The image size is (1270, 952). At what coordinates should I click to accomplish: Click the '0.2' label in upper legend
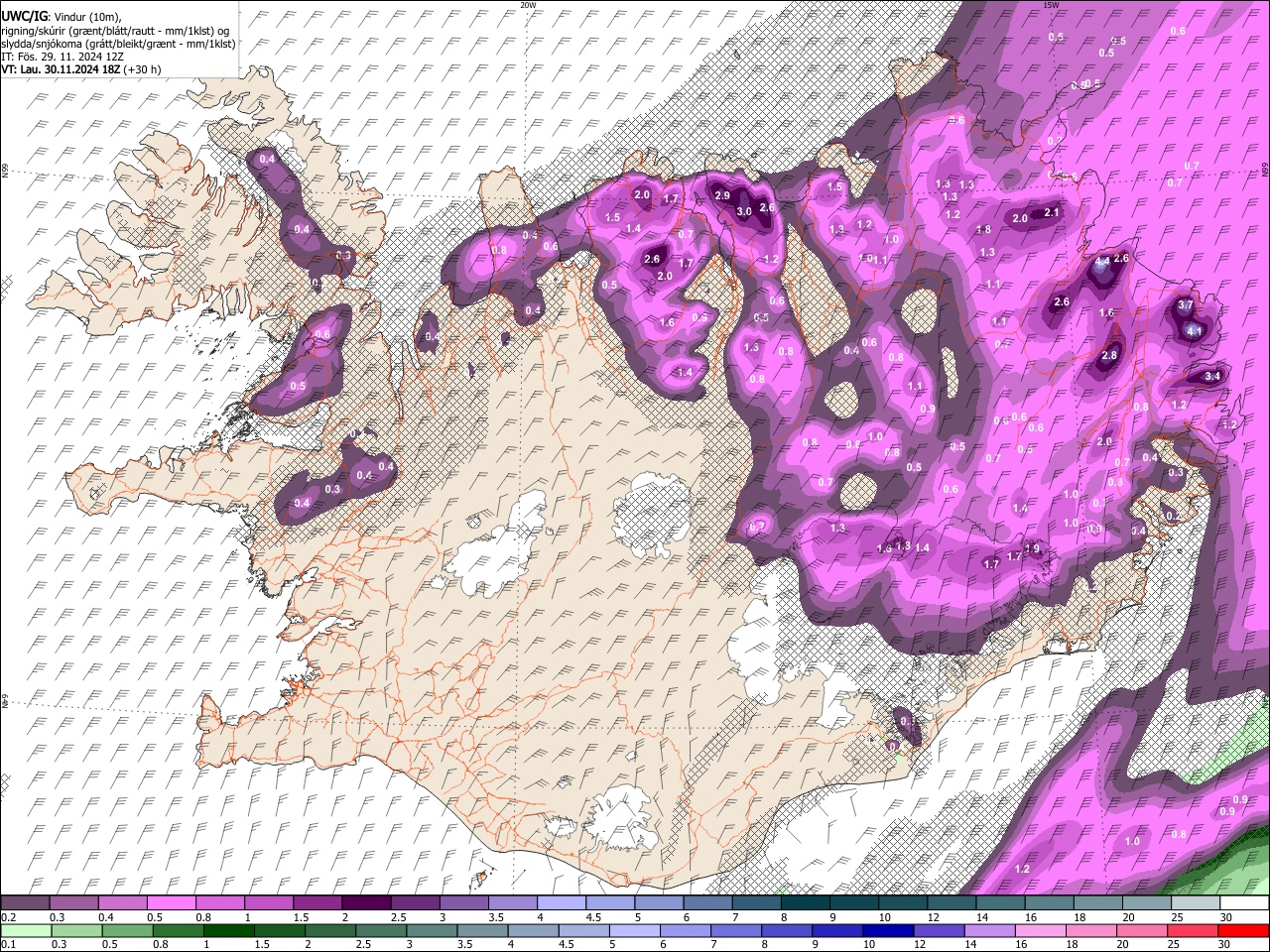pyautogui.click(x=8, y=917)
